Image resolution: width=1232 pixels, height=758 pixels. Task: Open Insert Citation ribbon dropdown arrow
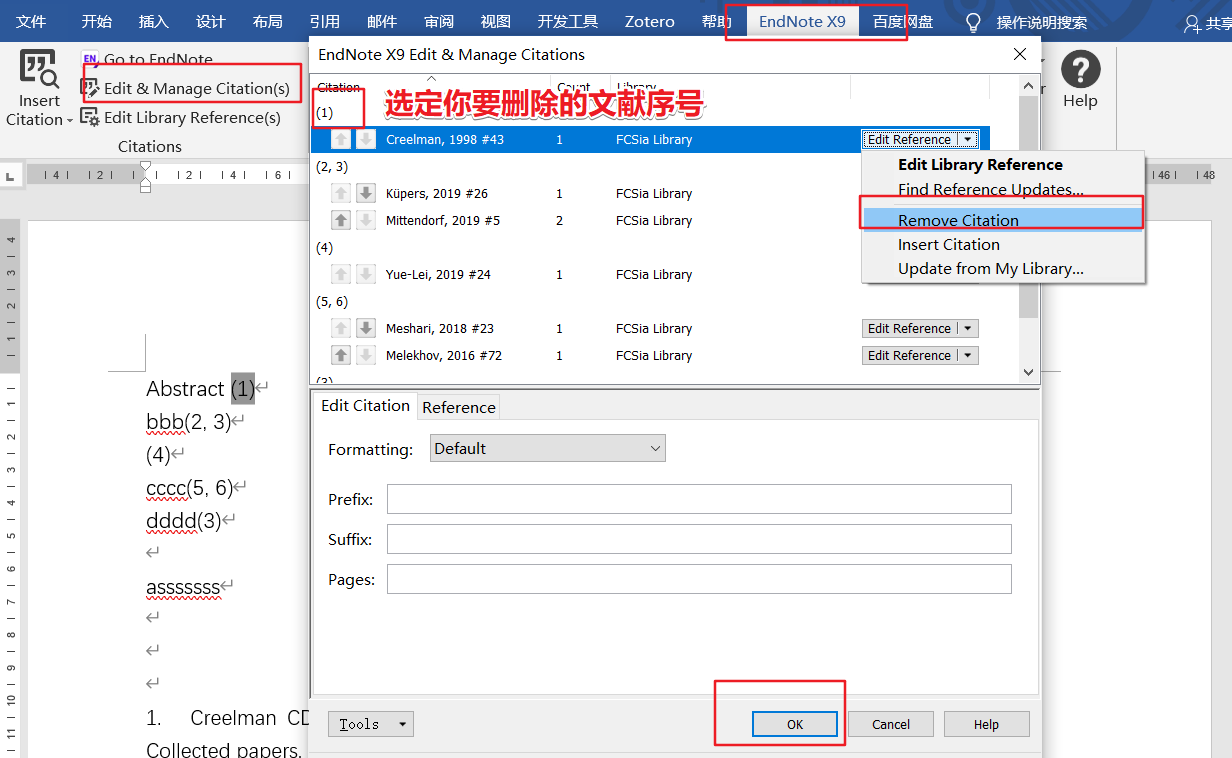tap(70, 120)
